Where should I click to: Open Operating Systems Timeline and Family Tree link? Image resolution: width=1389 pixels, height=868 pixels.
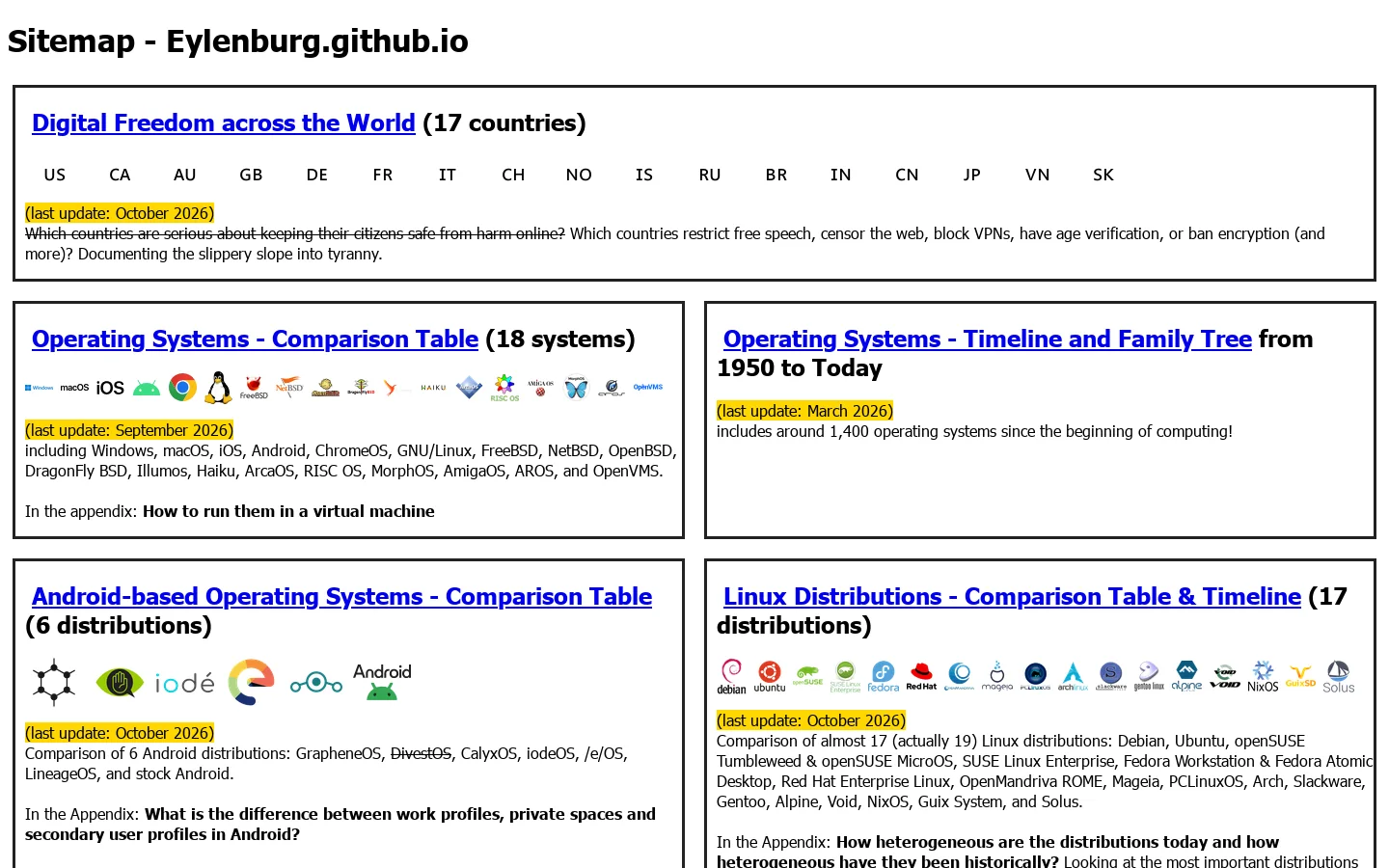988,339
